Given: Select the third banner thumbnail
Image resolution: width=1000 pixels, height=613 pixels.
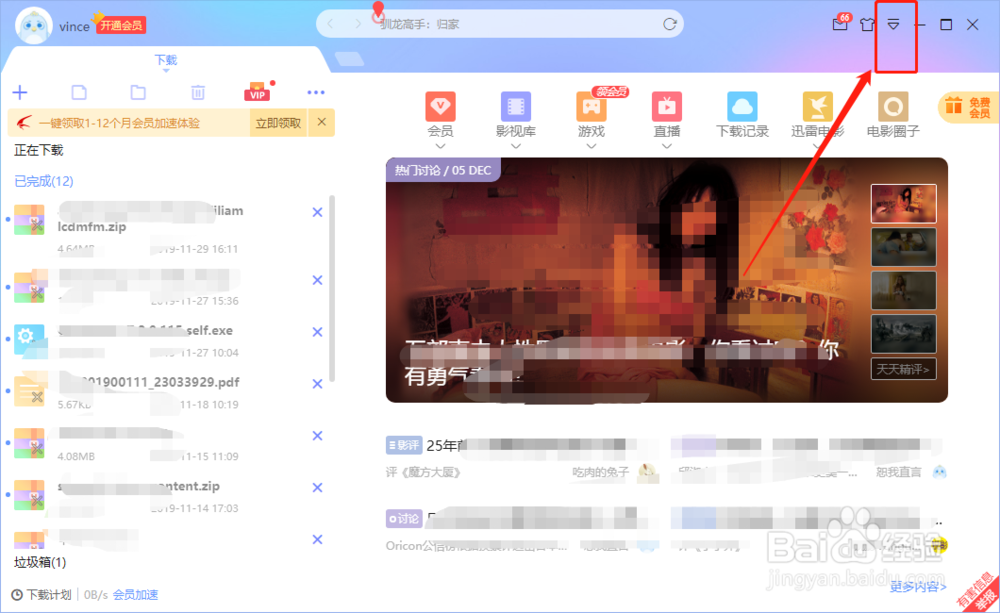Looking at the screenshot, I should [x=904, y=290].
